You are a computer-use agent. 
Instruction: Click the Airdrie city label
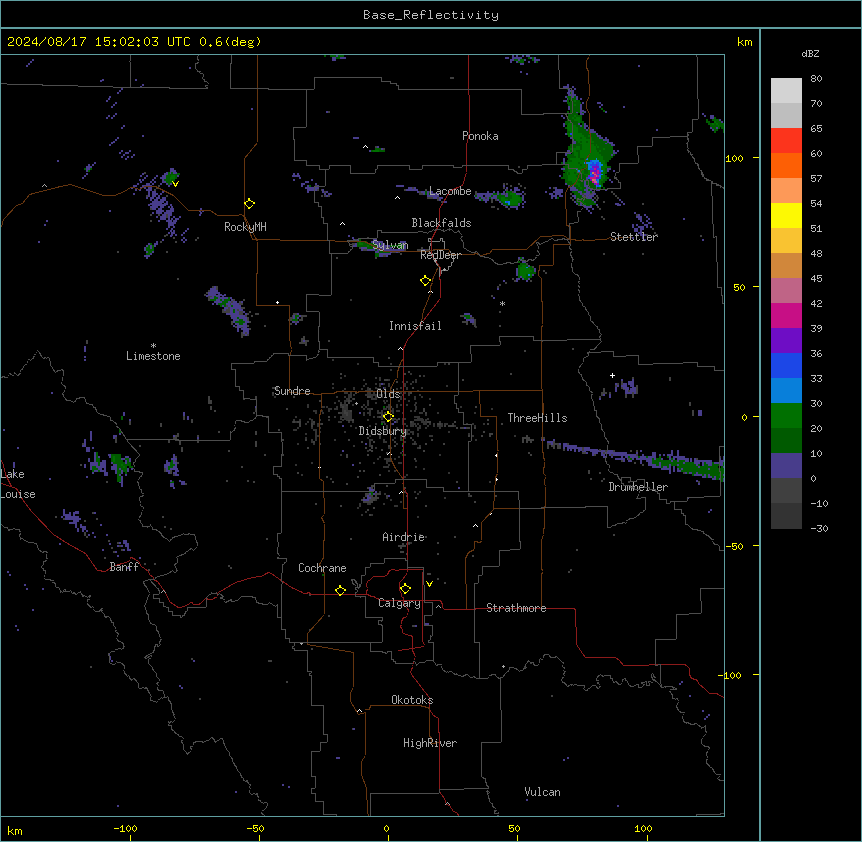(x=404, y=537)
